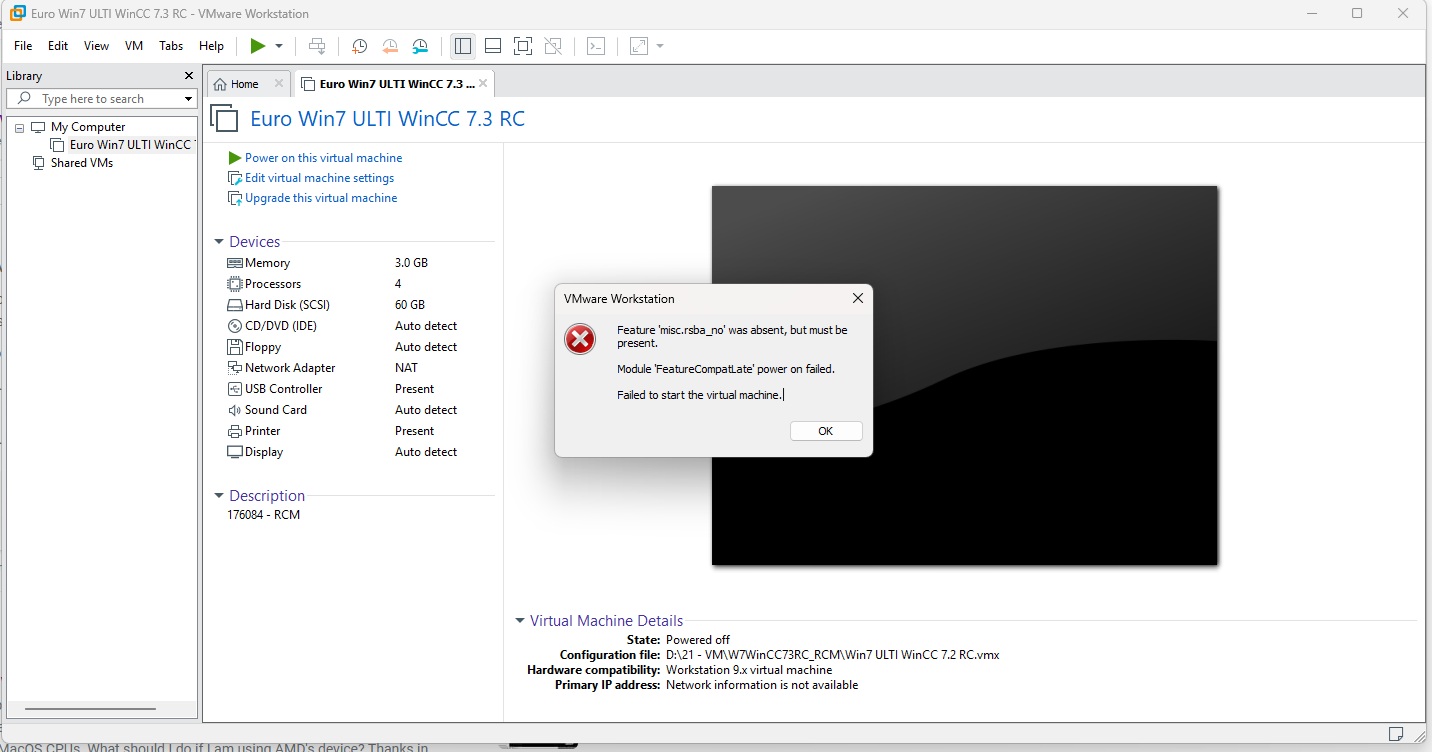Collapse the Devices section
This screenshot has width=1432, height=752.
[219, 242]
